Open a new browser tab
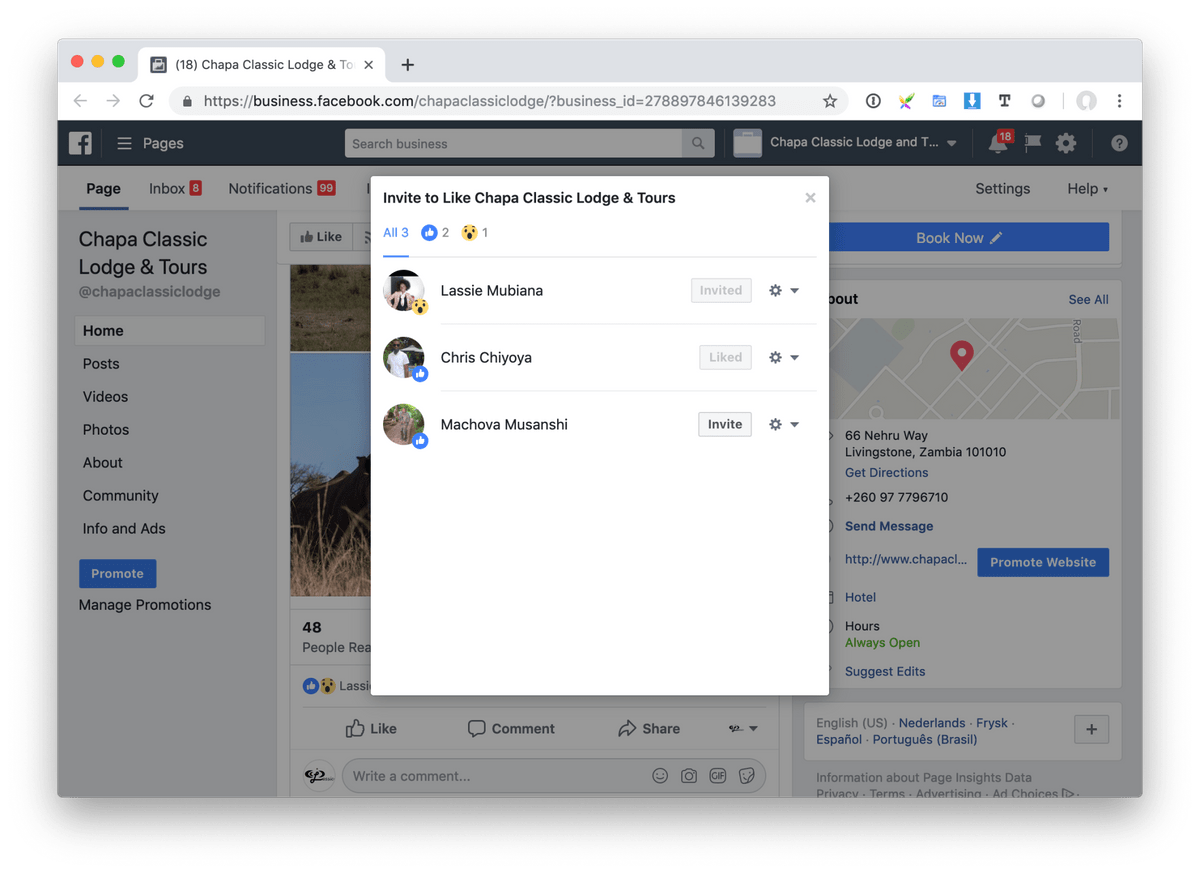Image resolution: width=1200 pixels, height=874 pixels. [407, 65]
